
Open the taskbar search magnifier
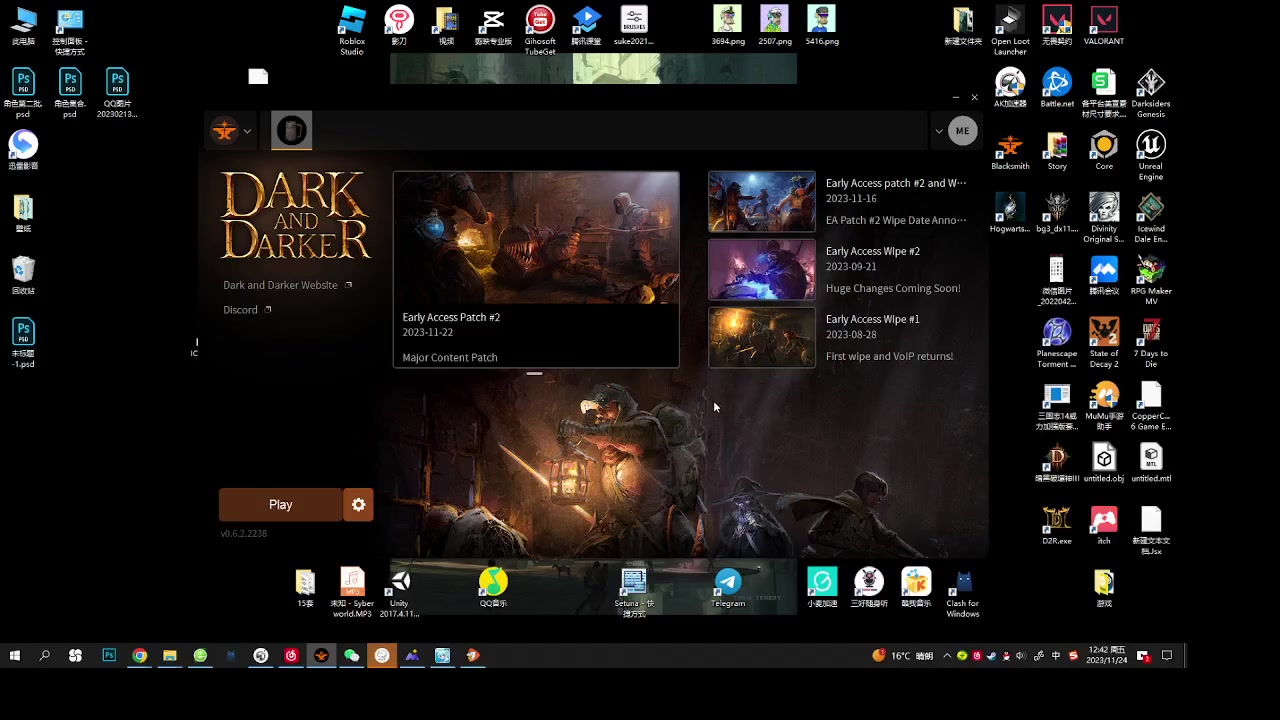coord(44,656)
